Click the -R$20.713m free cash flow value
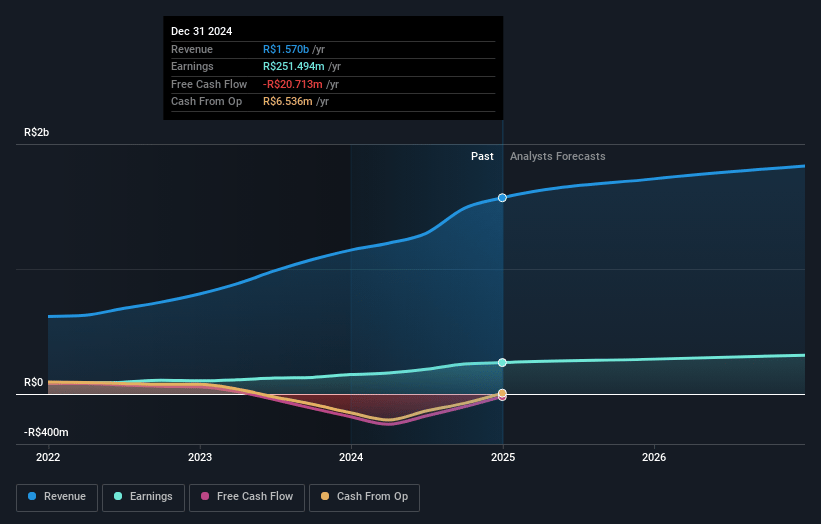 pyautogui.click(x=293, y=84)
